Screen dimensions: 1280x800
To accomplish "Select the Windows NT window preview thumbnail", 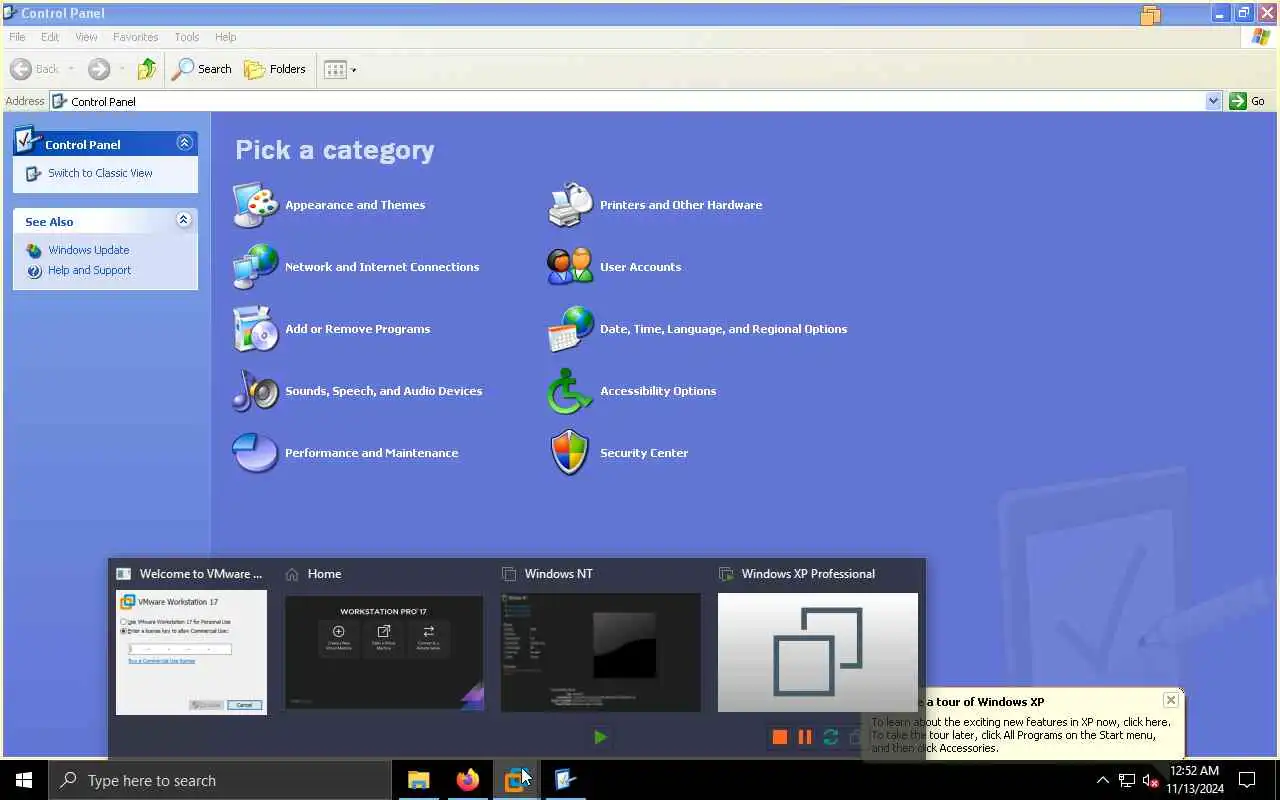I will click(x=600, y=652).
